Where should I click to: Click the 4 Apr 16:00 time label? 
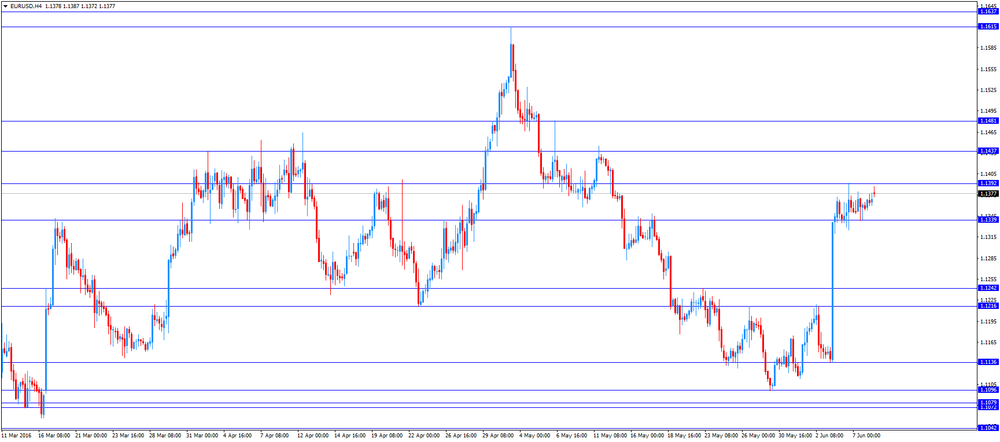(x=239, y=437)
